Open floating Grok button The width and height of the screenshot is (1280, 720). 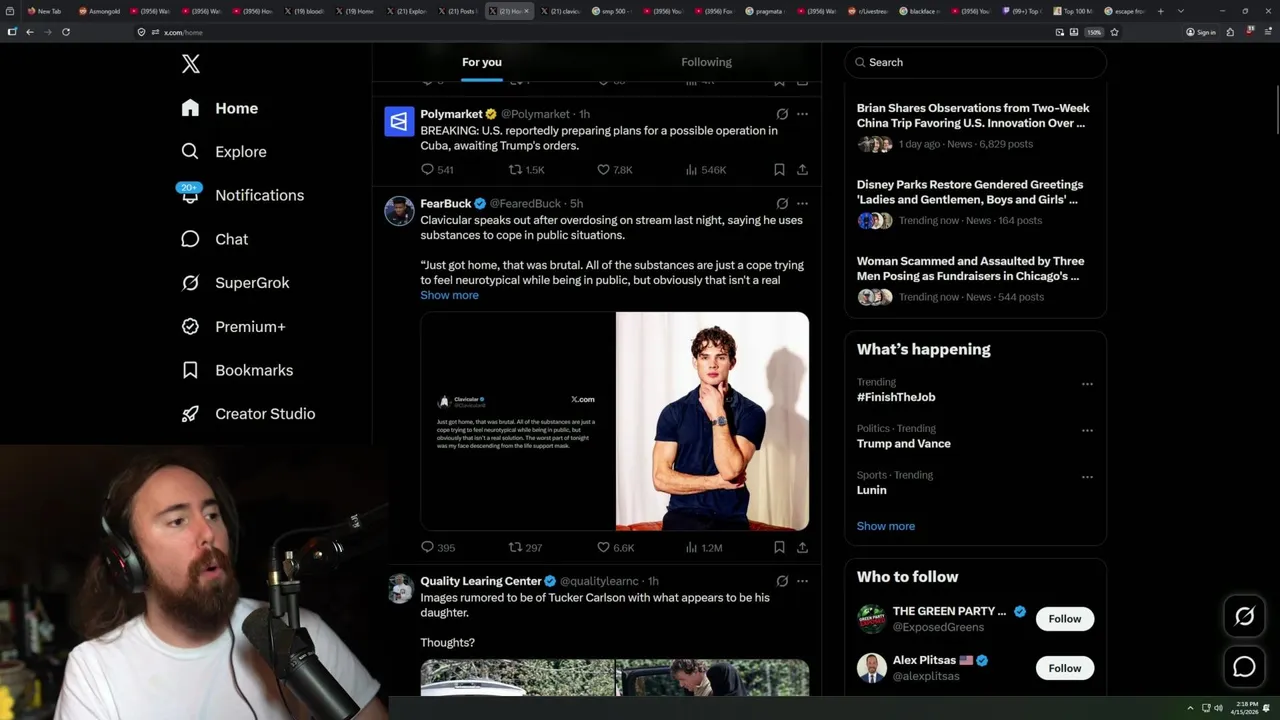(x=1244, y=617)
